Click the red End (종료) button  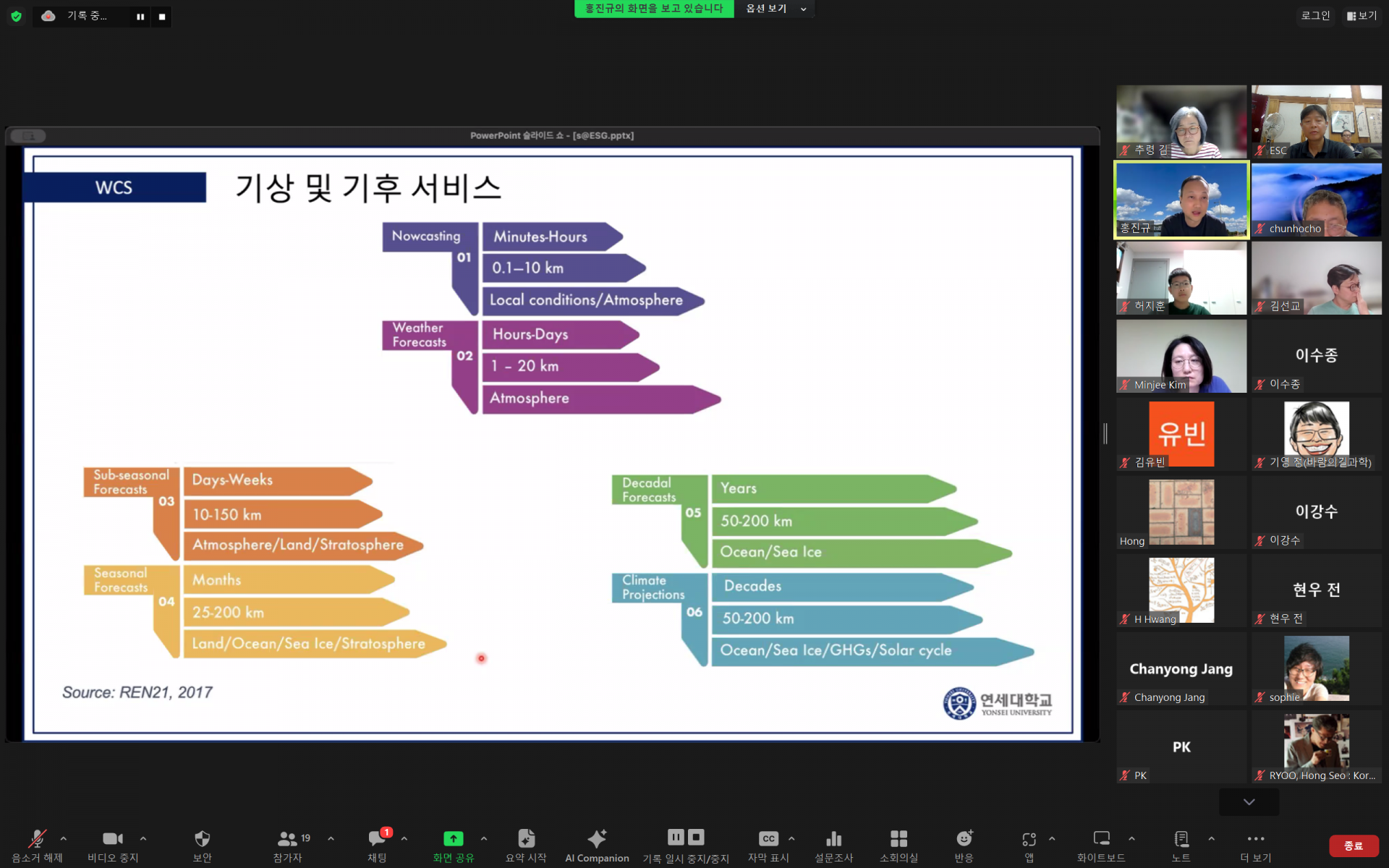coord(1352,846)
